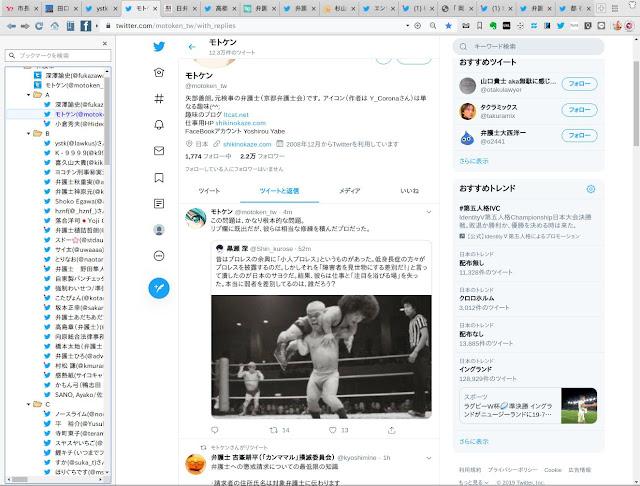Open the notifications bell icon
640x486 pixels.
159,124
